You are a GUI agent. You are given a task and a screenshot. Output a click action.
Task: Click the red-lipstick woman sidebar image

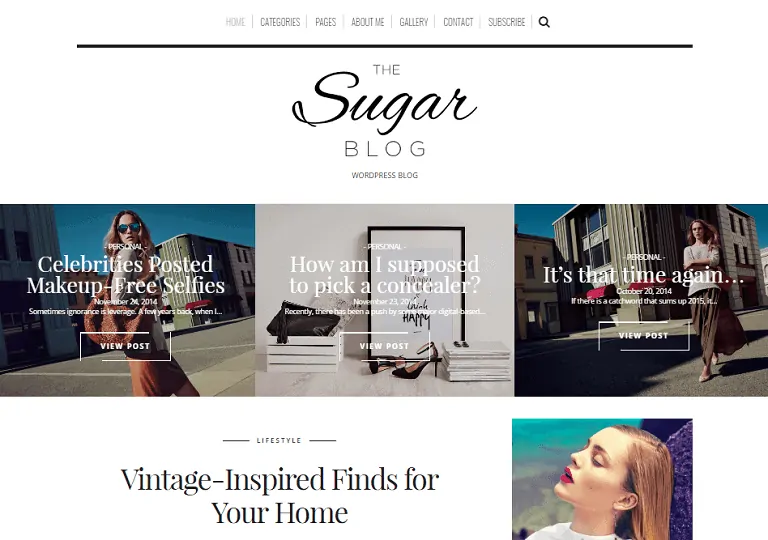click(602, 479)
